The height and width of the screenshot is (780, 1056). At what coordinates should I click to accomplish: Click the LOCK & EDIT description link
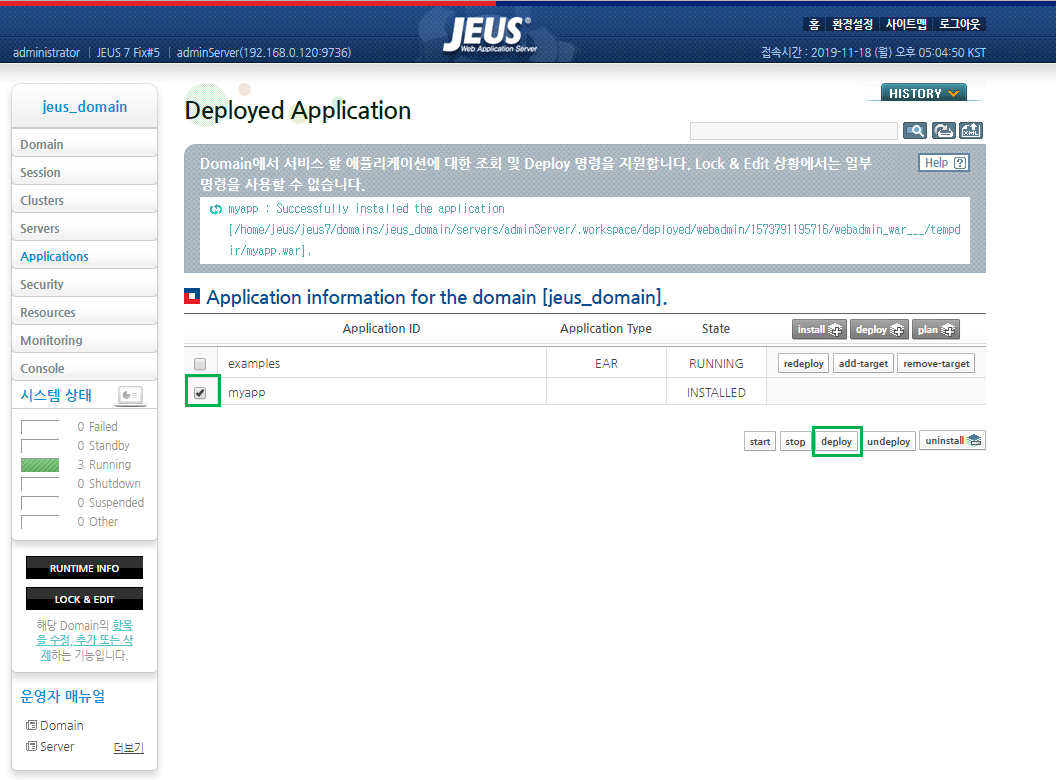coord(85,640)
